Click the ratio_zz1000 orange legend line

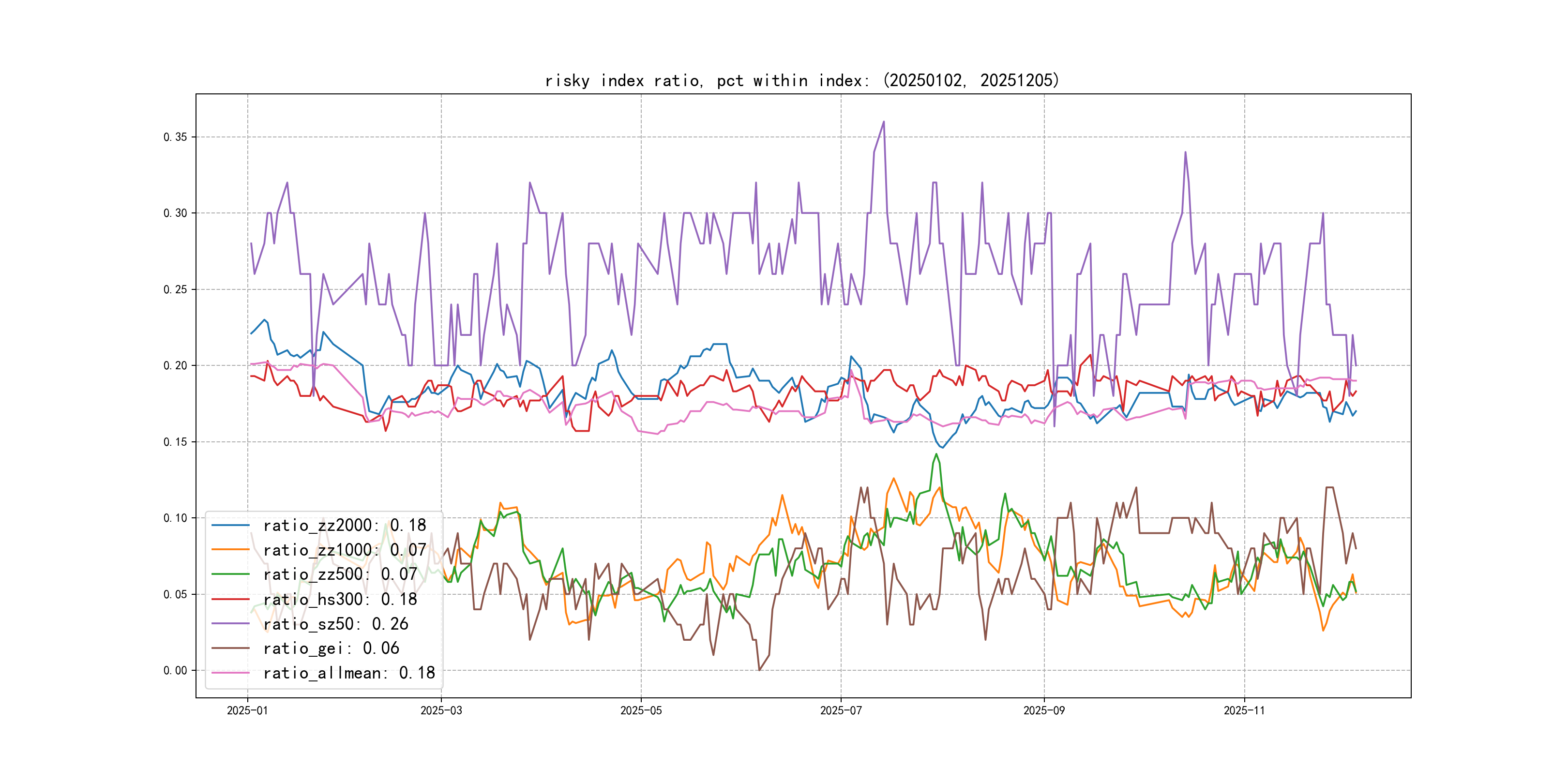pyautogui.click(x=230, y=550)
